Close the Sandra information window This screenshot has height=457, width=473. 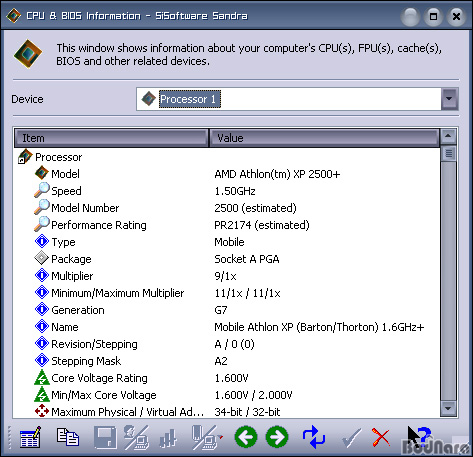456,16
